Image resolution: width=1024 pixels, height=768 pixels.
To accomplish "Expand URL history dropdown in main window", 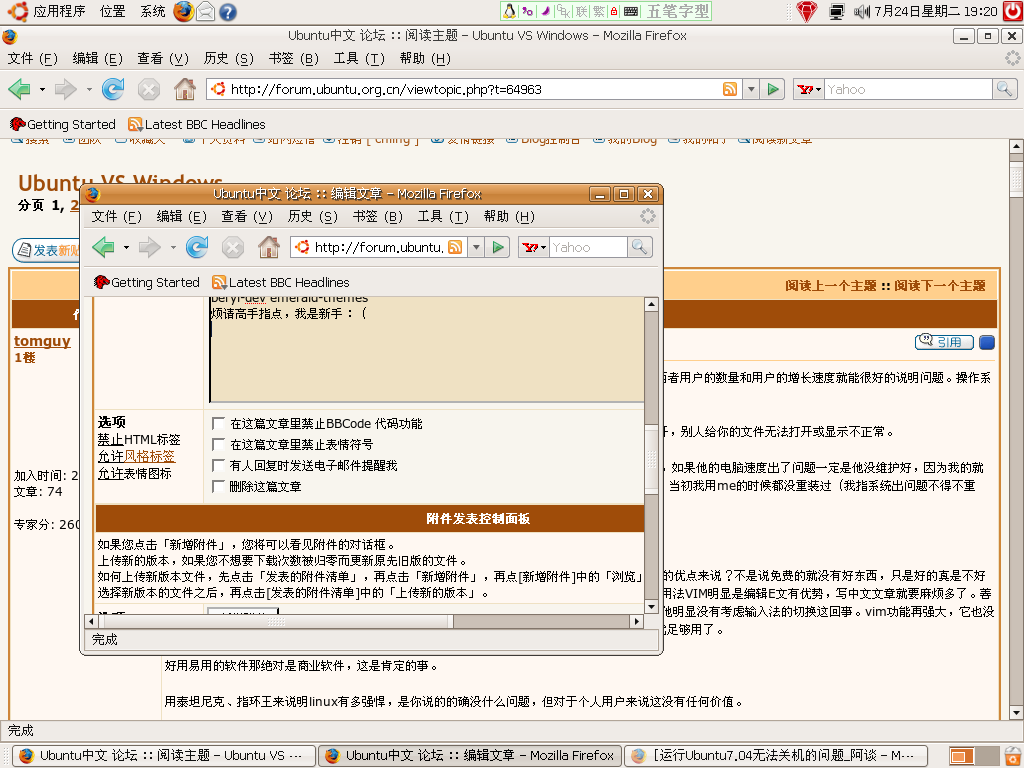I will pyautogui.click(x=751, y=89).
